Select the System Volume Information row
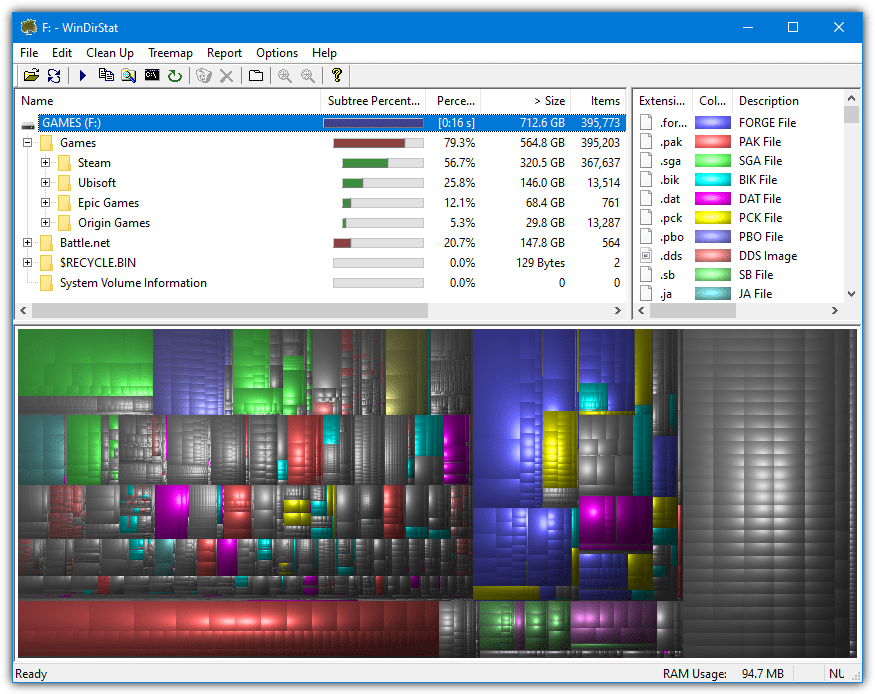875x694 pixels. 321,283
